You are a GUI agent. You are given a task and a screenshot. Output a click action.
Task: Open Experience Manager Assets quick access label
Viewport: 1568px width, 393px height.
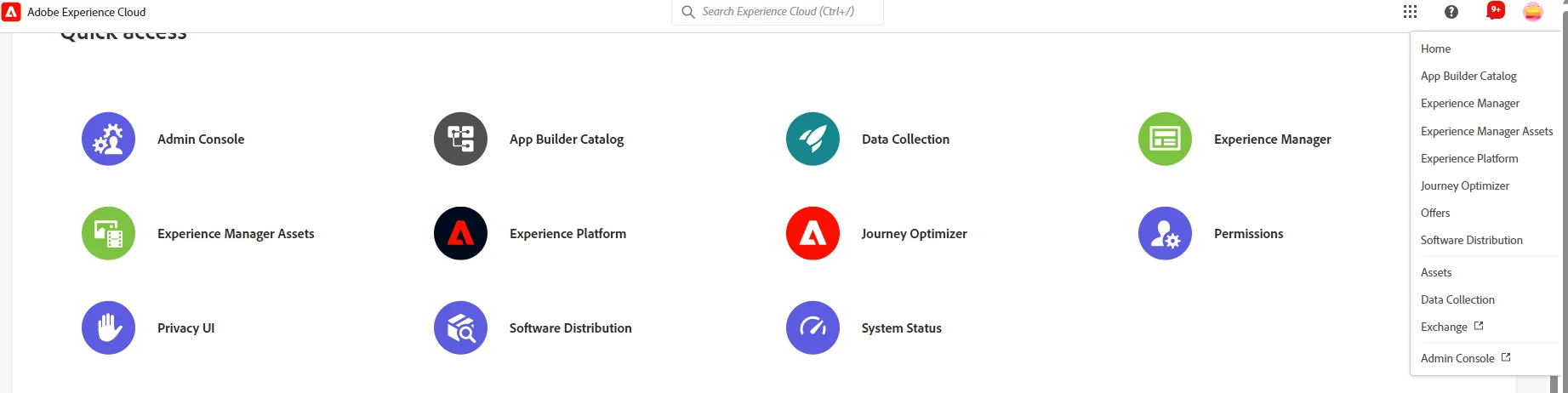(236, 234)
